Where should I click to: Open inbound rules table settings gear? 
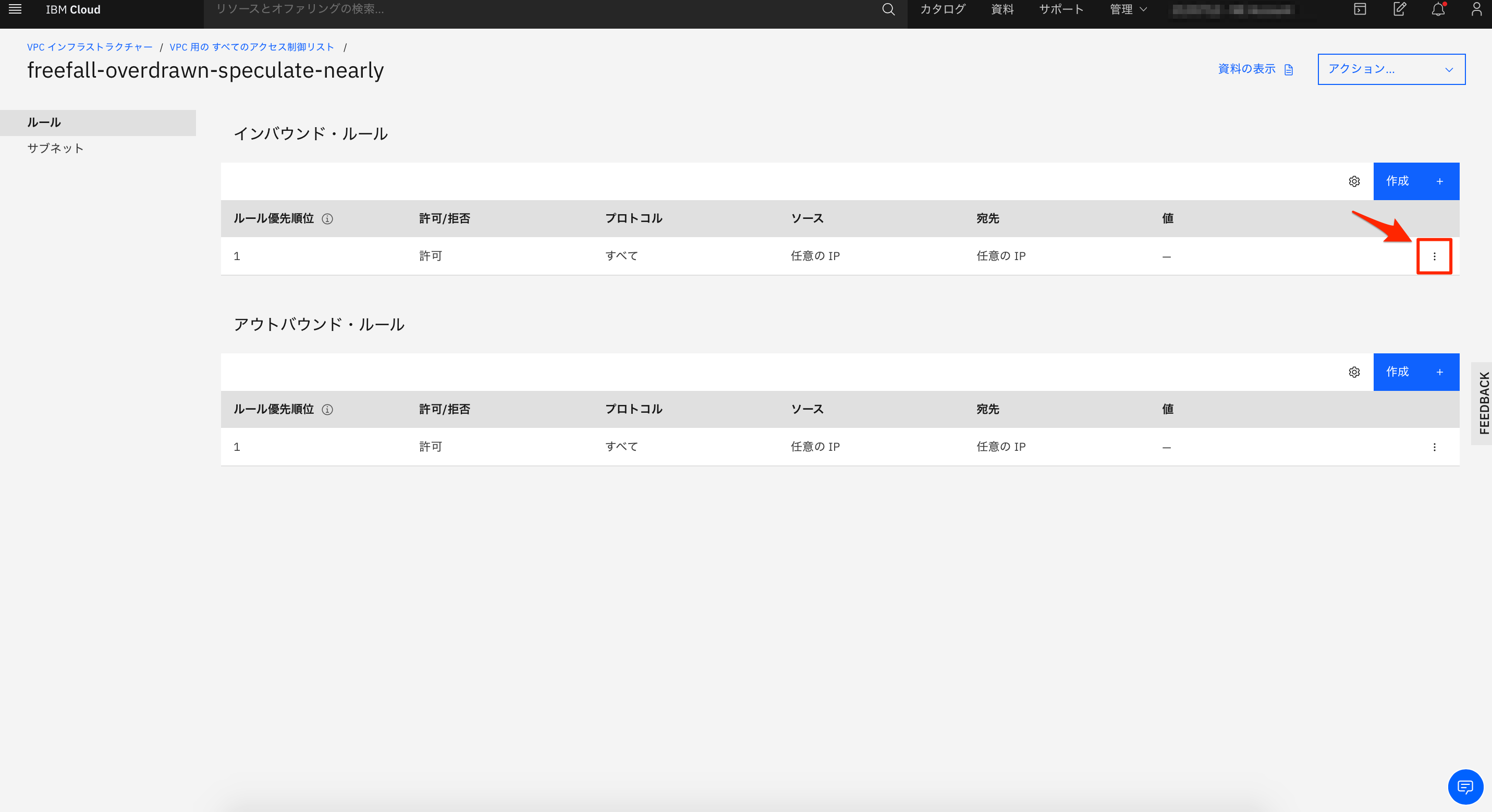point(1354,181)
